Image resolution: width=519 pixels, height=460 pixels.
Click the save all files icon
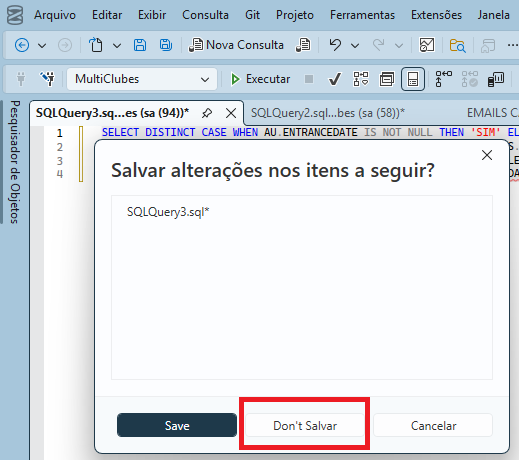[x=166, y=45]
